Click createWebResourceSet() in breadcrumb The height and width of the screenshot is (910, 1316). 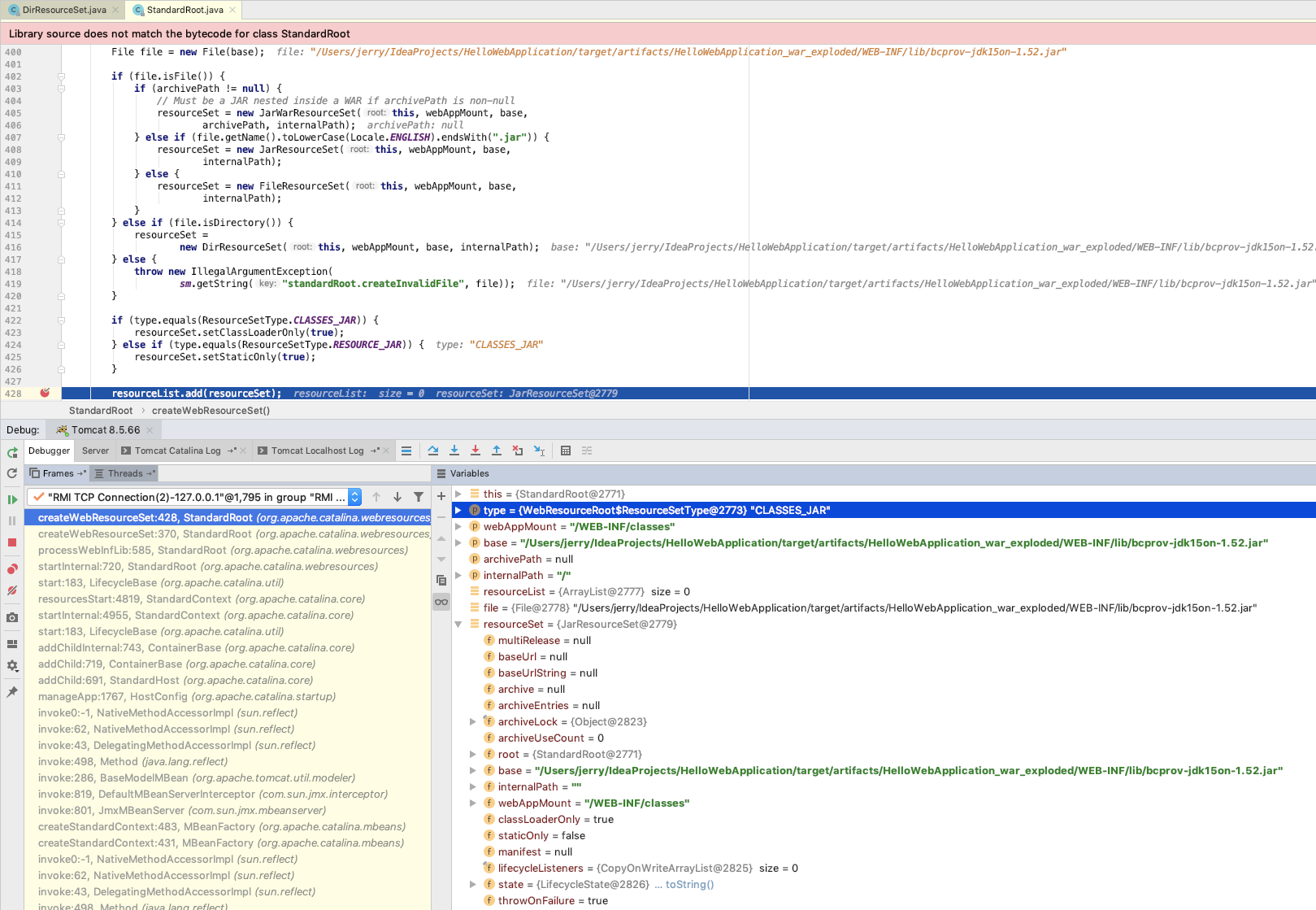point(211,411)
